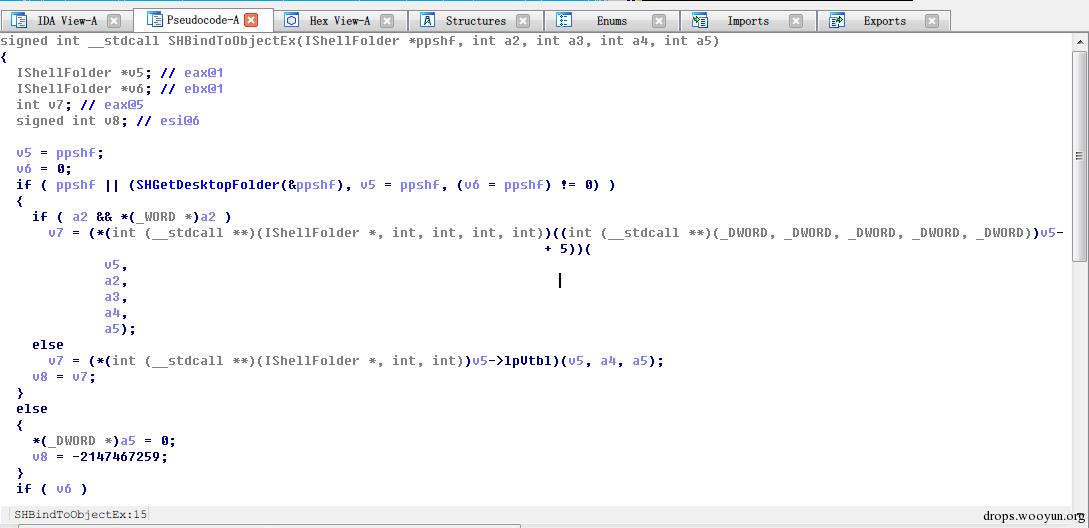The height and width of the screenshot is (528, 1089).
Task: Close the Structures tab
Action: [523, 21]
